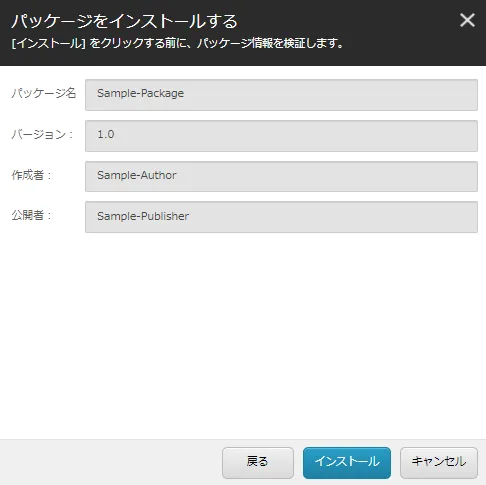Viewport: 486px width, 485px height.
Task: Select the バージョン field showing 1.0
Action: (x=281, y=136)
